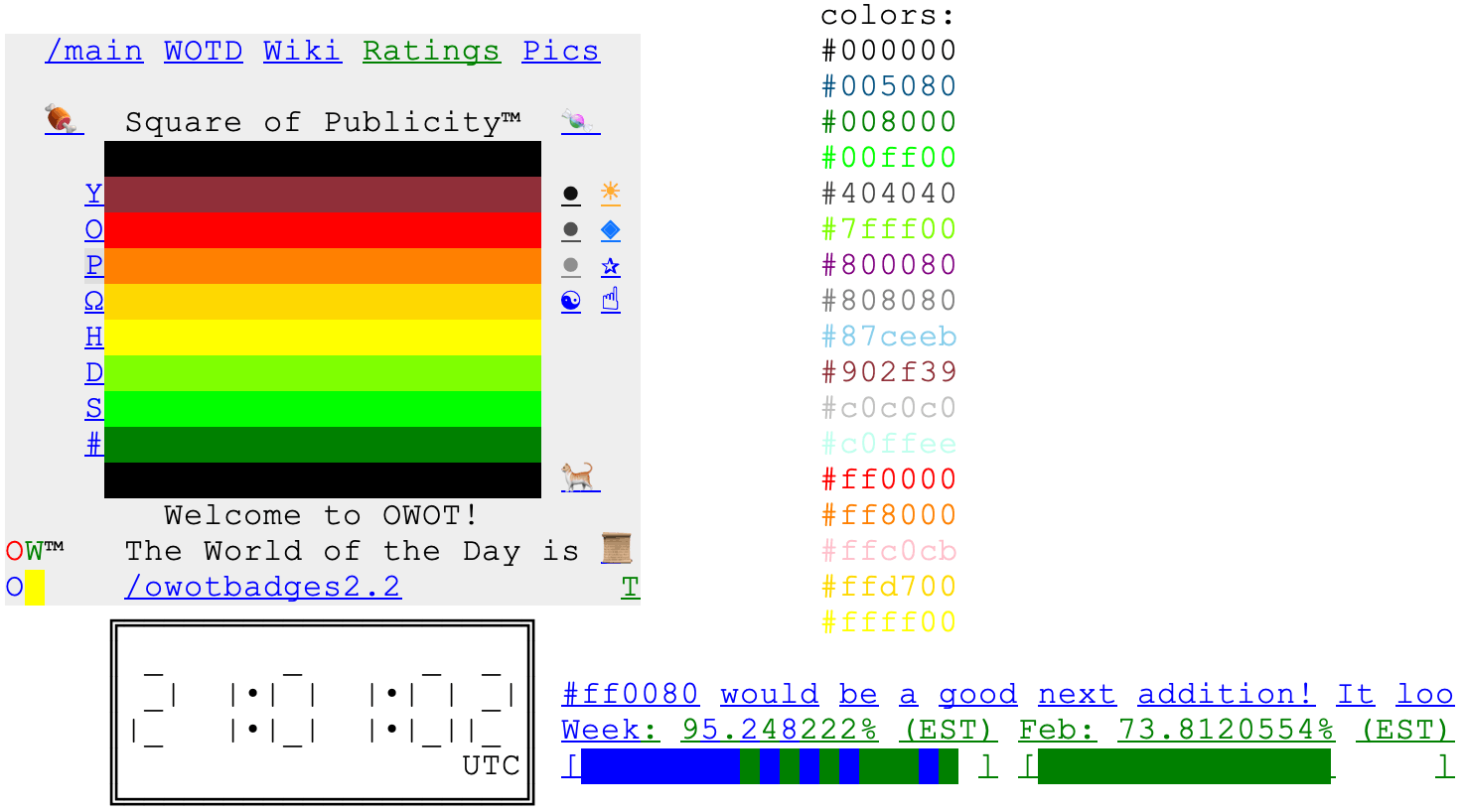Open the Wiki link

click(302, 51)
